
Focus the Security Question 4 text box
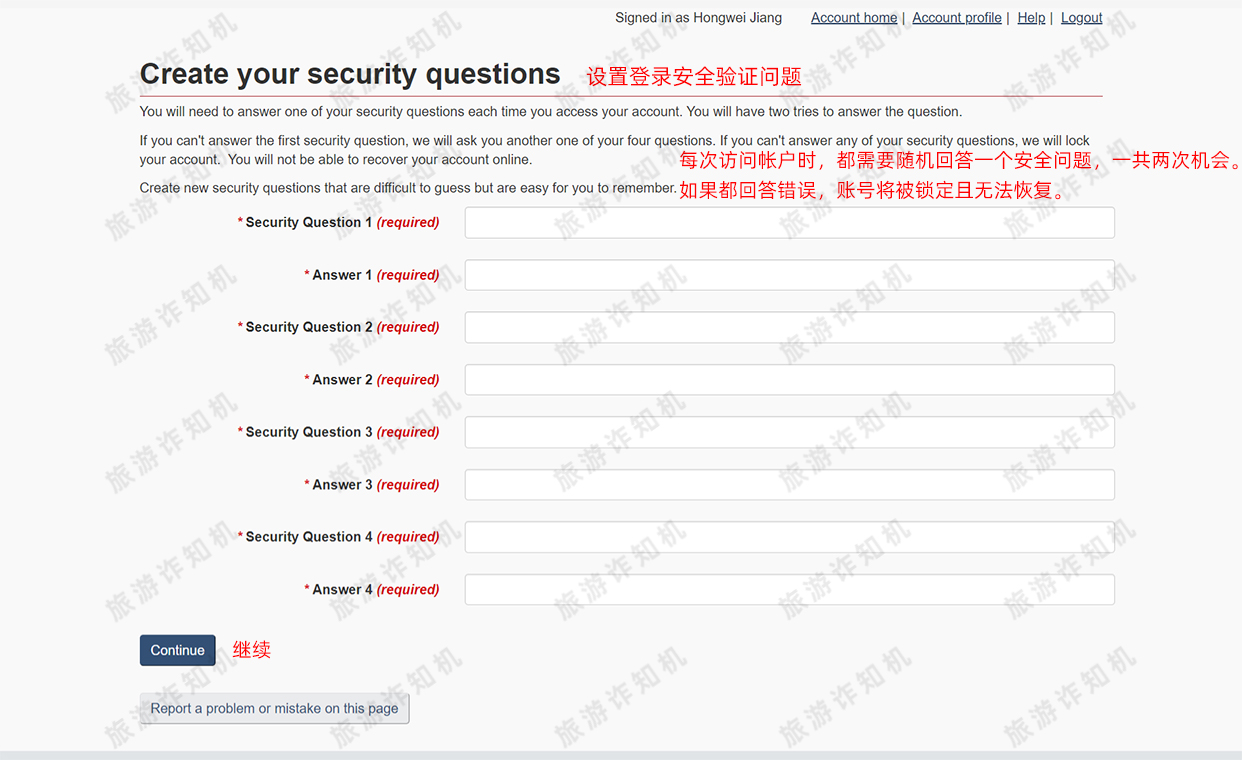pyautogui.click(x=789, y=537)
